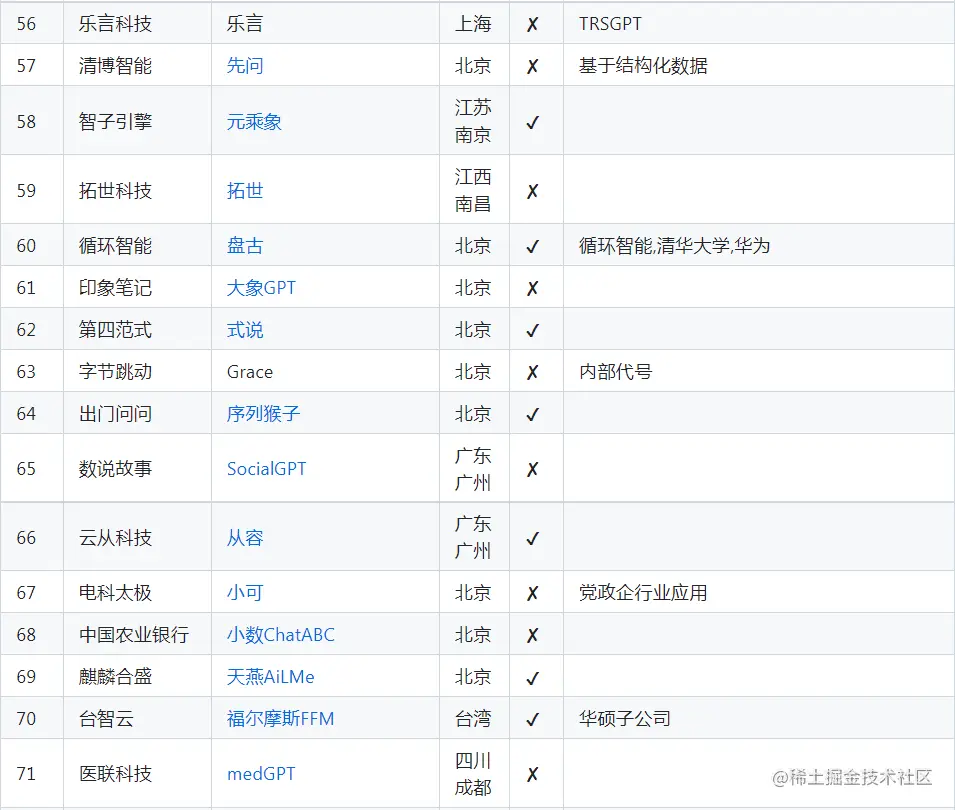This screenshot has height=810, width=955.
Task: Open the 小数ChatABC link
Action: point(277,634)
